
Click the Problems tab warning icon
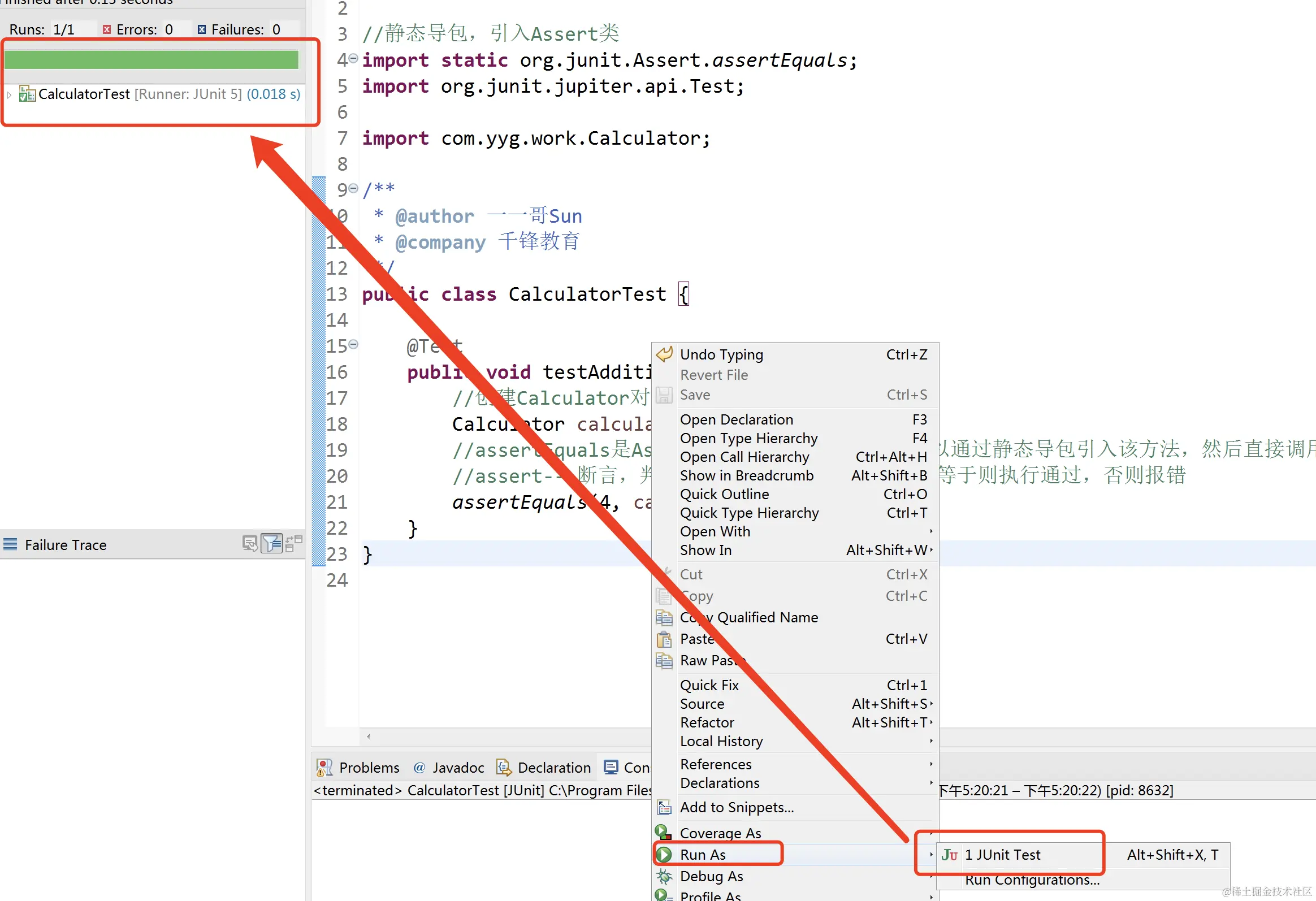click(324, 768)
